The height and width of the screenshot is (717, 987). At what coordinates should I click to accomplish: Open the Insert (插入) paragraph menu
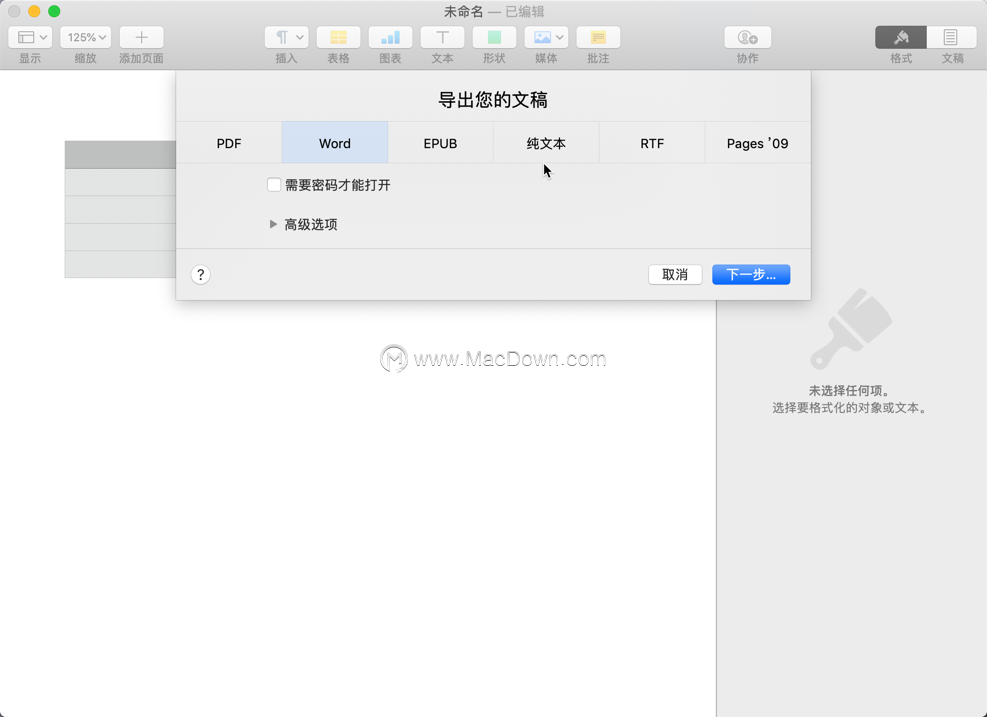286,37
